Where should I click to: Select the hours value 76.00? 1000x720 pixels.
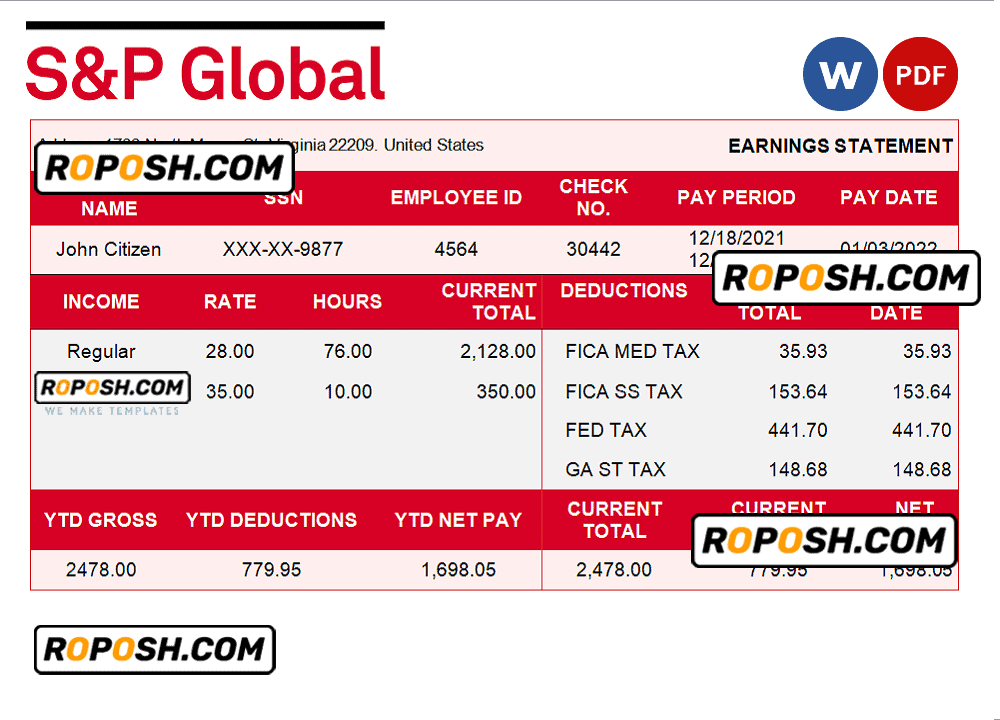pyautogui.click(x=348, y=351)
